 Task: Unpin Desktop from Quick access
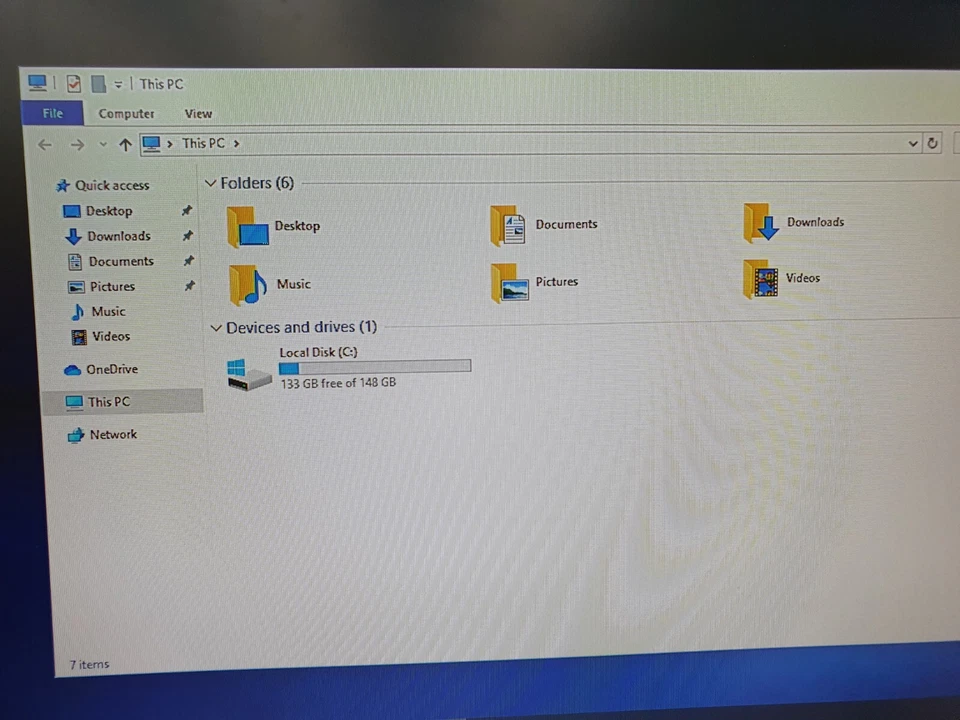pos(186,211)
